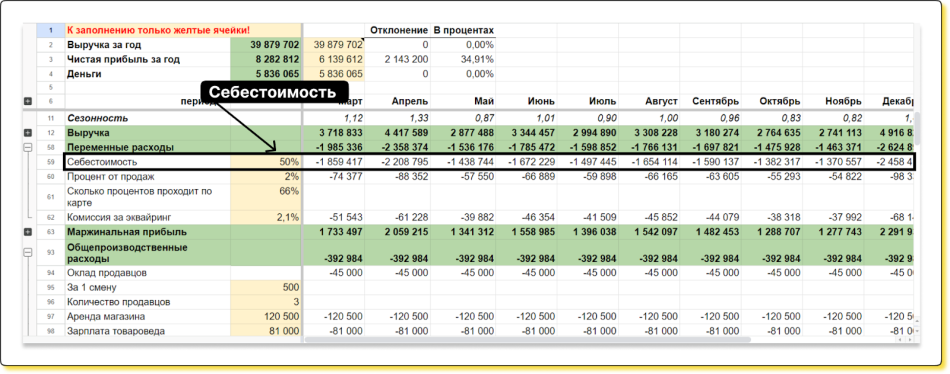Viewport: 950px width, 374px height.
Task: Select the Чистая прибыль за год green value
Action: tap(265, 59)
